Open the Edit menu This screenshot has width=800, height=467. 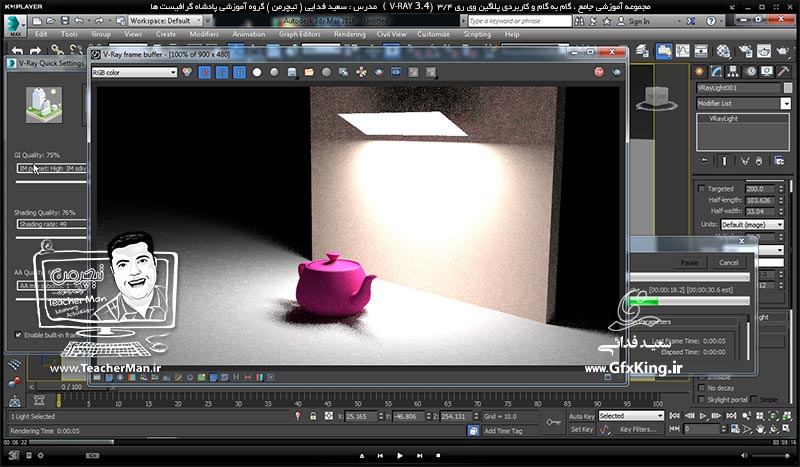(x=41, y=34)
